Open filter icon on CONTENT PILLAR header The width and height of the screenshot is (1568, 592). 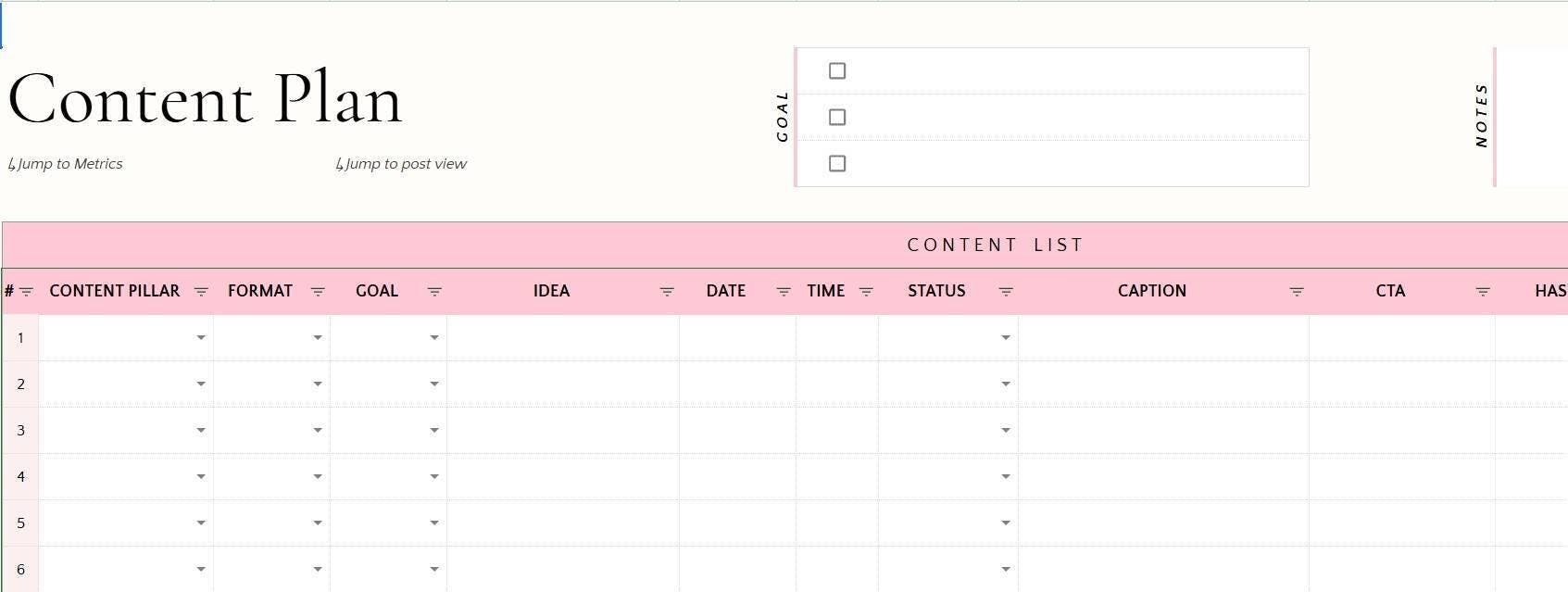tap(201, 292)
